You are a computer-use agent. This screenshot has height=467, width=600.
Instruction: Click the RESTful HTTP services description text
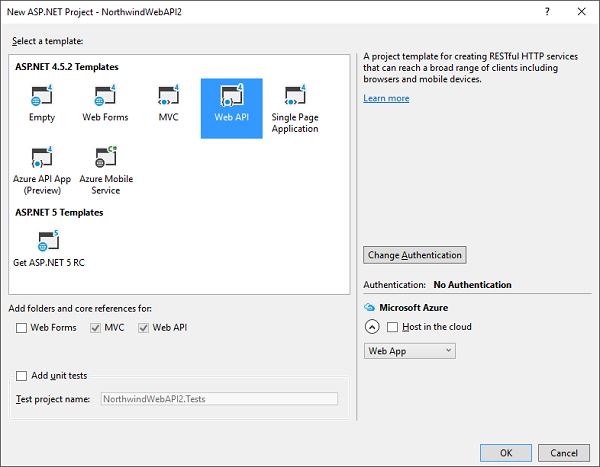[470, 68]
